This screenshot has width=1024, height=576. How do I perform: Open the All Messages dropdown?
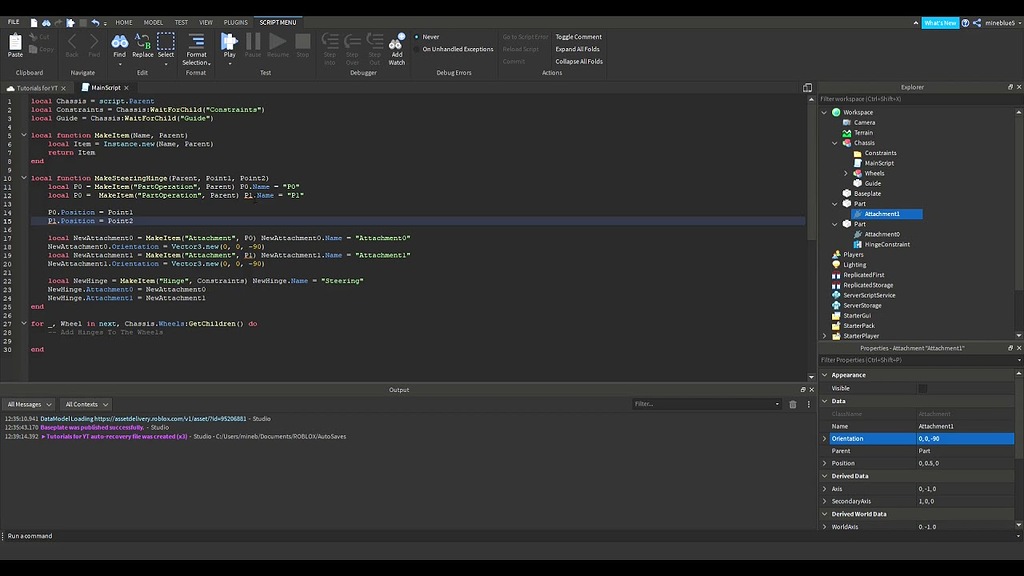29,404
